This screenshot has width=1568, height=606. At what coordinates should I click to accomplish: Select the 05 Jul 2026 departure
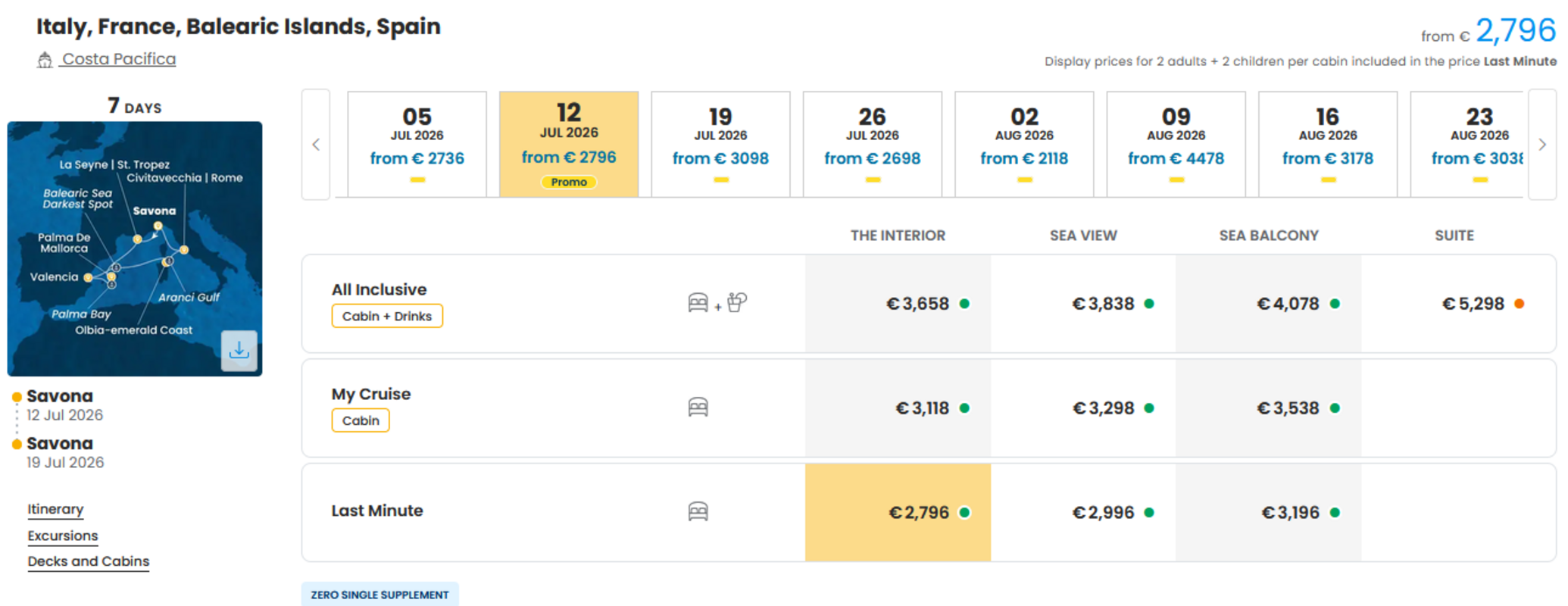417,145
